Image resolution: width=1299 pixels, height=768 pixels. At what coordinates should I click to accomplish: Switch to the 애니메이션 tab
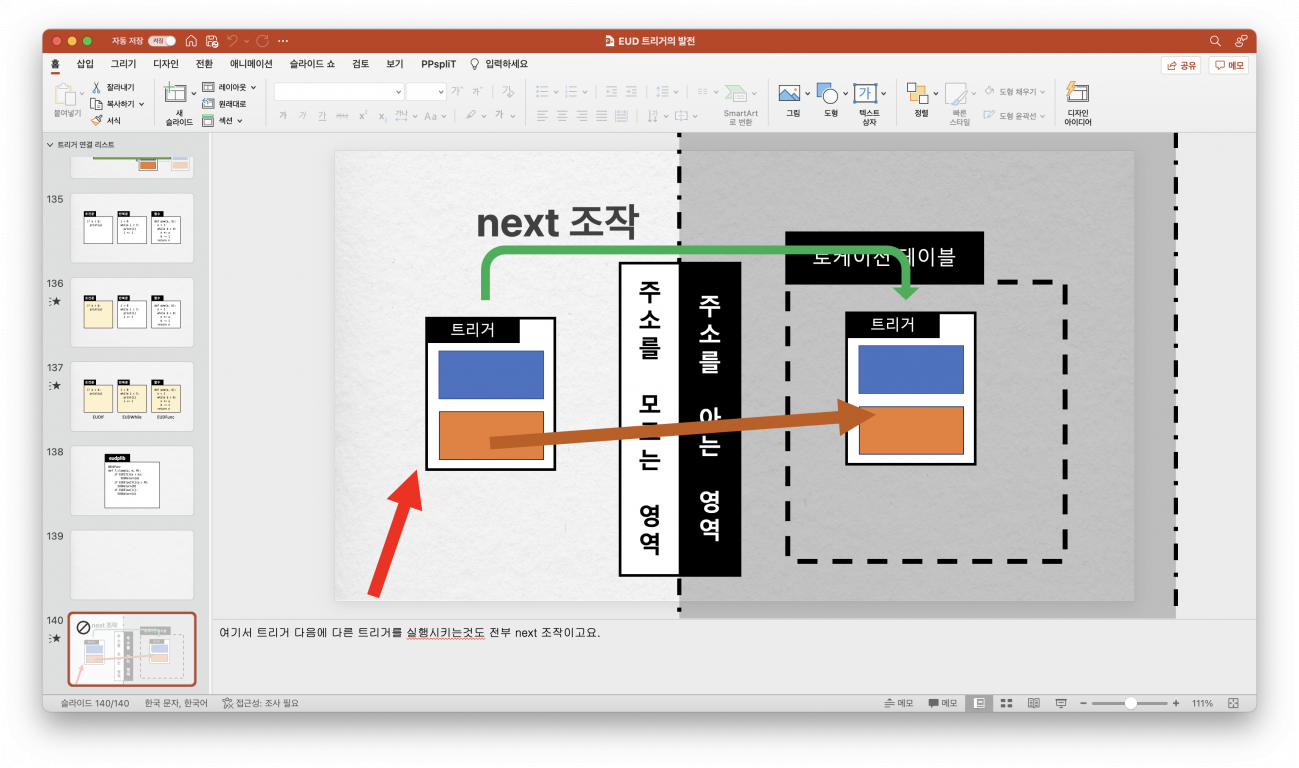point(251,64)
